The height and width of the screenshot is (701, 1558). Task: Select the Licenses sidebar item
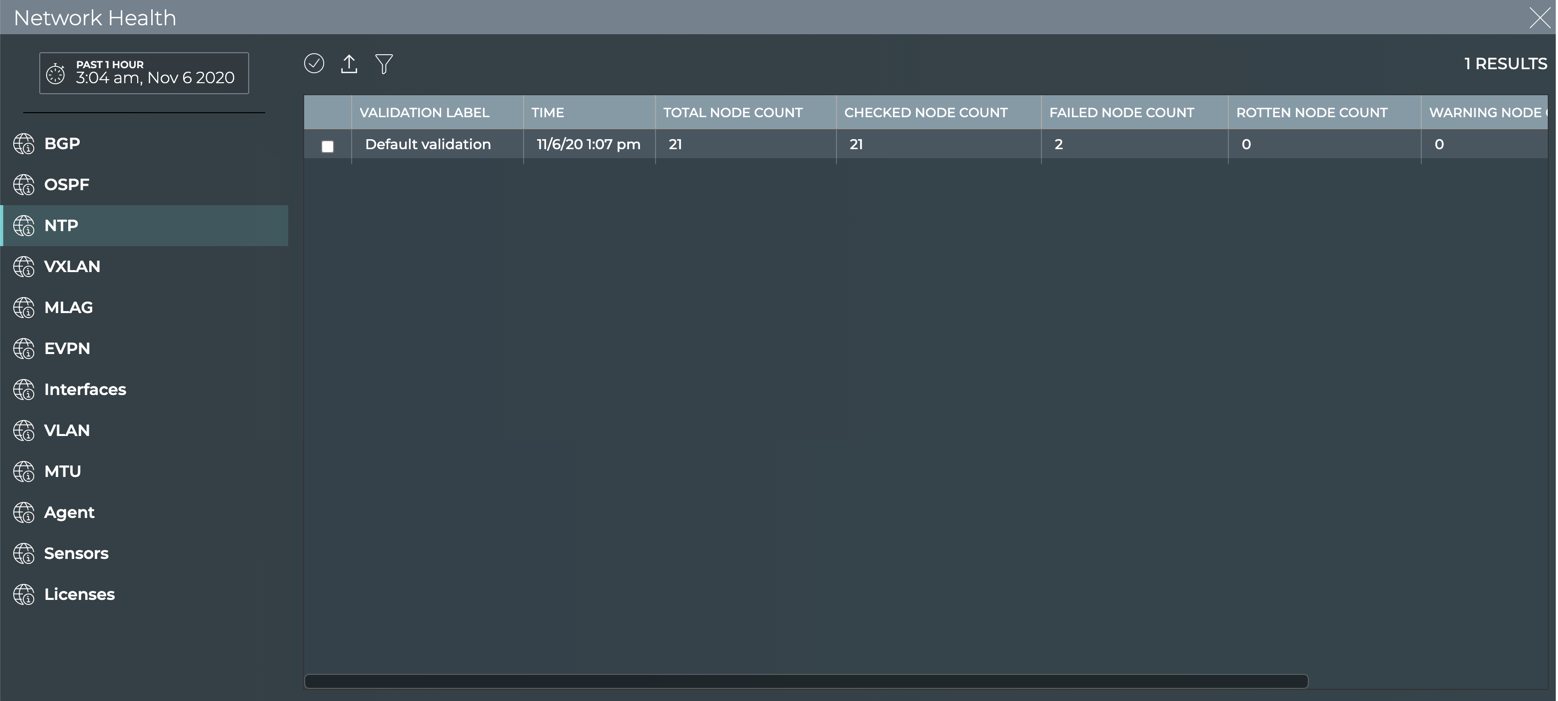click(x=79, y=595)
